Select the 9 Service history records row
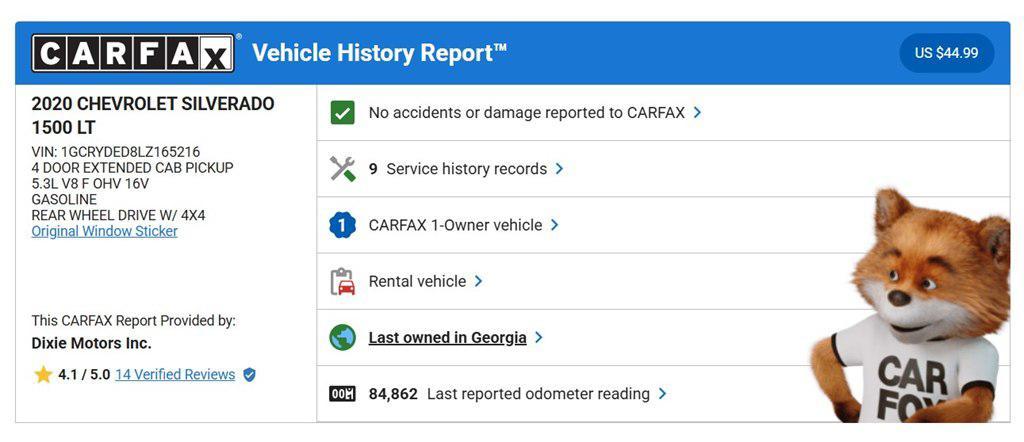Image resolution: width=1024 pixels, height=442 pixels. coord(663,169)
